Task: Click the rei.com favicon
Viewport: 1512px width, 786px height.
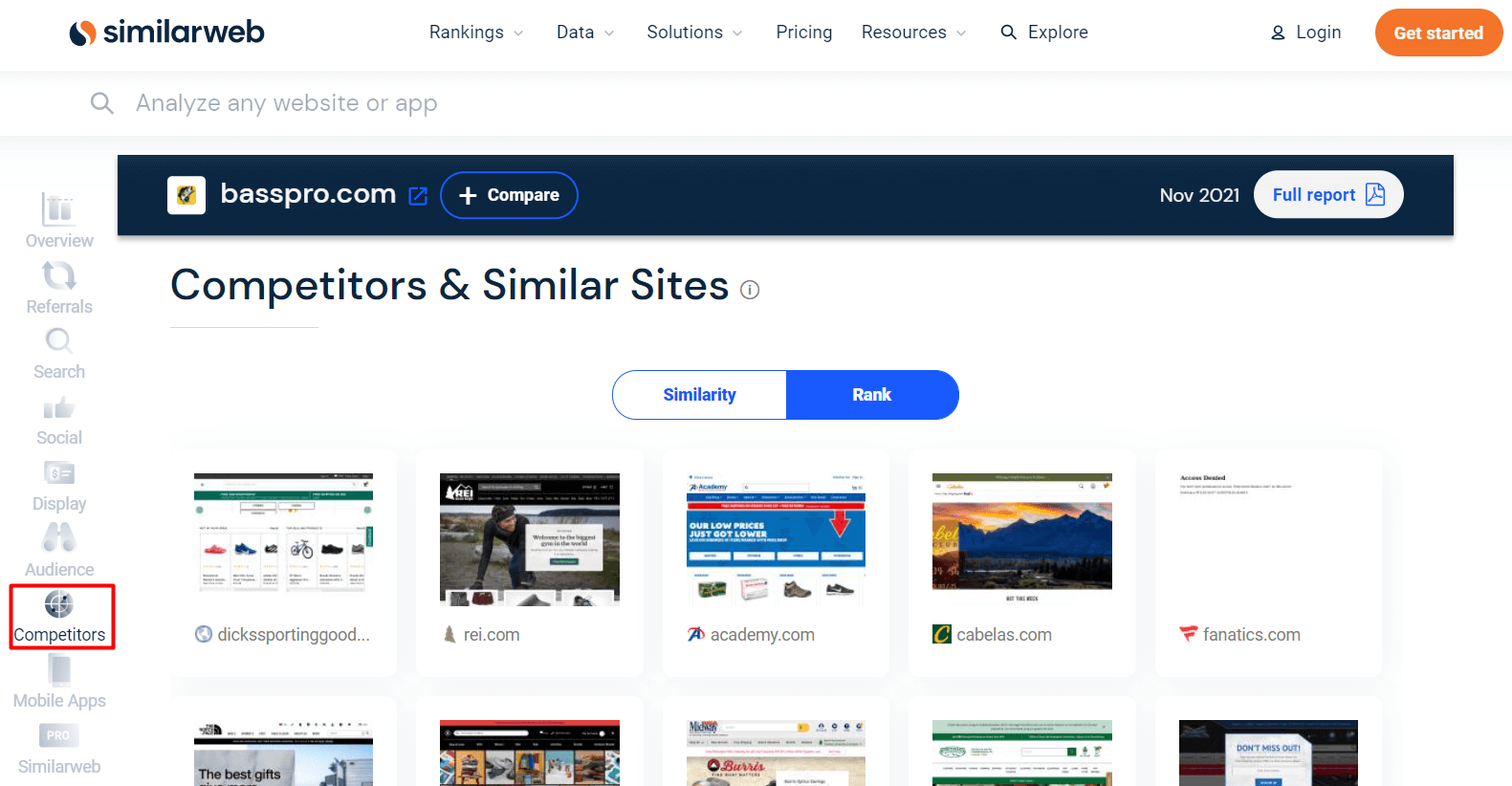Action: (449, 634)
